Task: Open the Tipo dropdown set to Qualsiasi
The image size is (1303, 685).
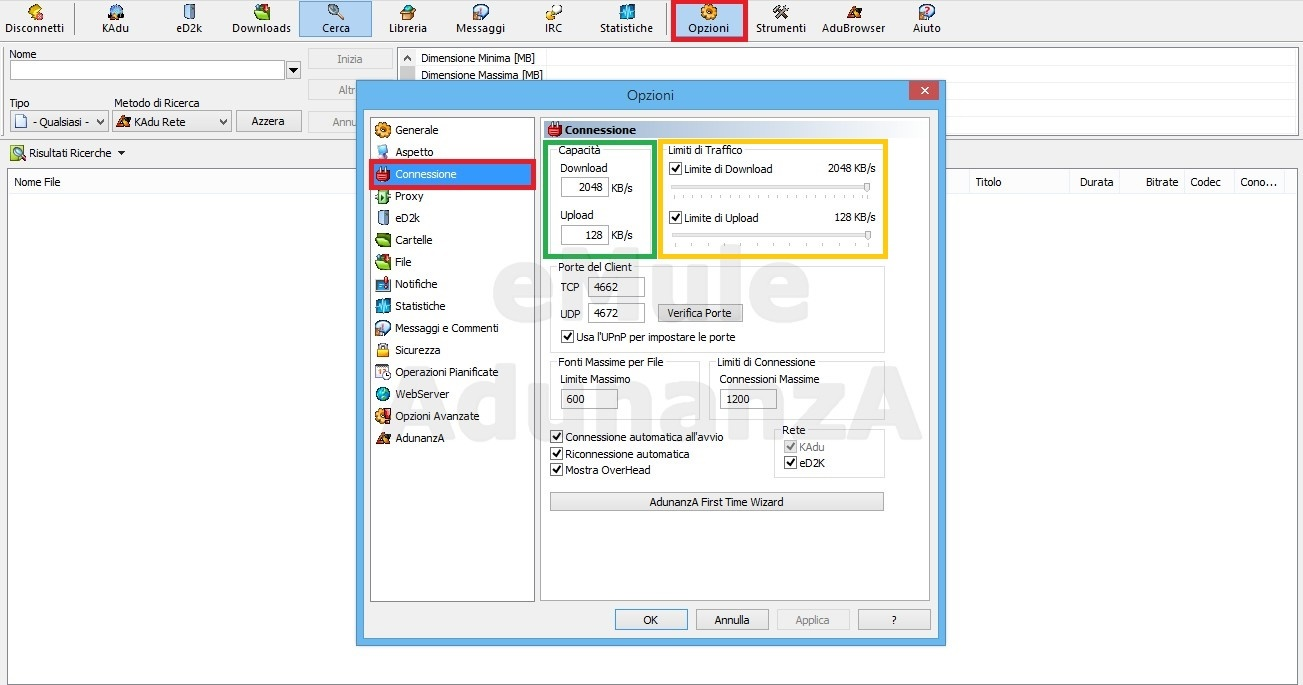Action: pyautogui.click(x=59, y=121)
